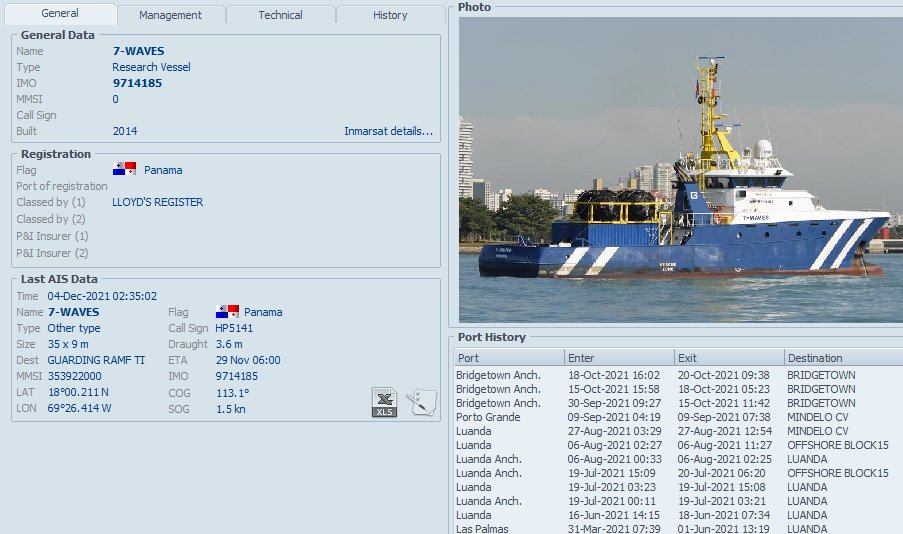This screenshot has width=903, height=534.
Task: Click draught value 3.6 m
Action: tap(229, 344)
